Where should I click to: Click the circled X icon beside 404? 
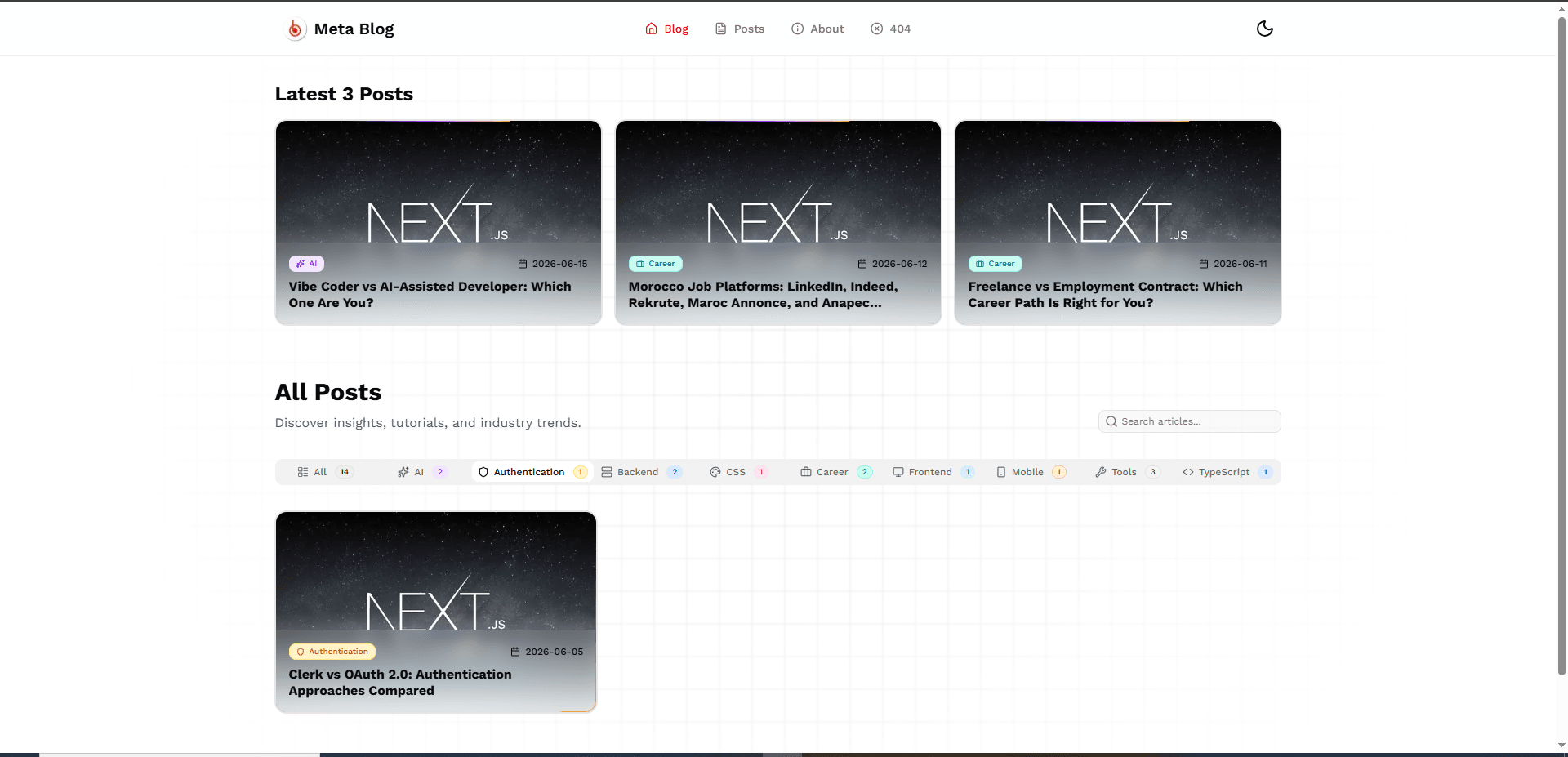coord(876,29)
